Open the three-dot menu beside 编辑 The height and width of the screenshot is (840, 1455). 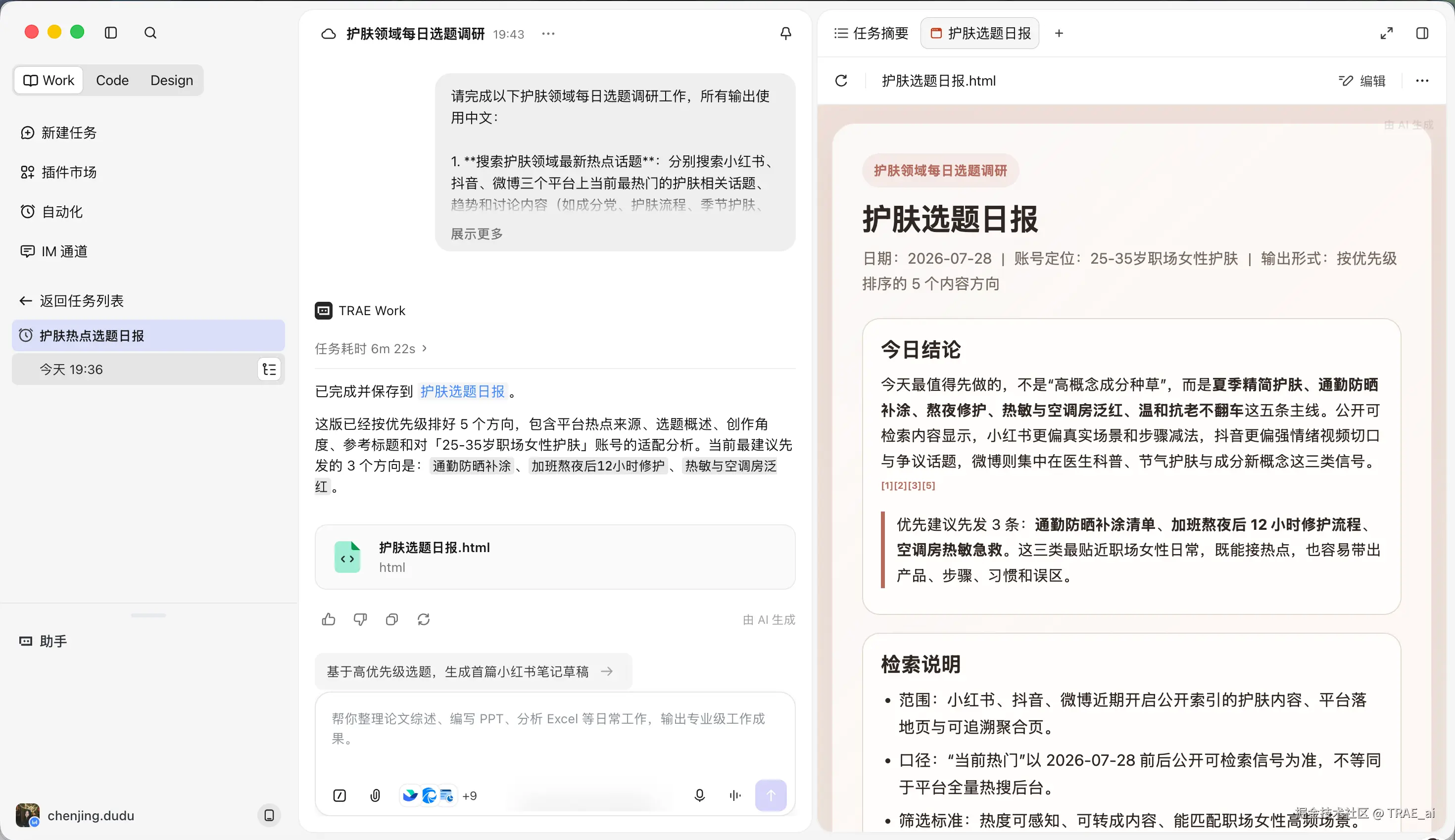(1422, 81)
